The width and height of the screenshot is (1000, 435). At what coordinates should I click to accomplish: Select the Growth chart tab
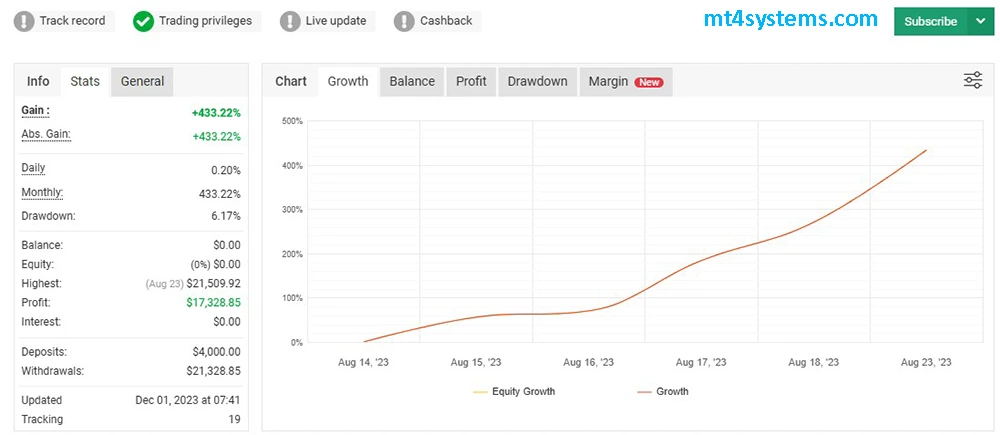tap(348, 82)
